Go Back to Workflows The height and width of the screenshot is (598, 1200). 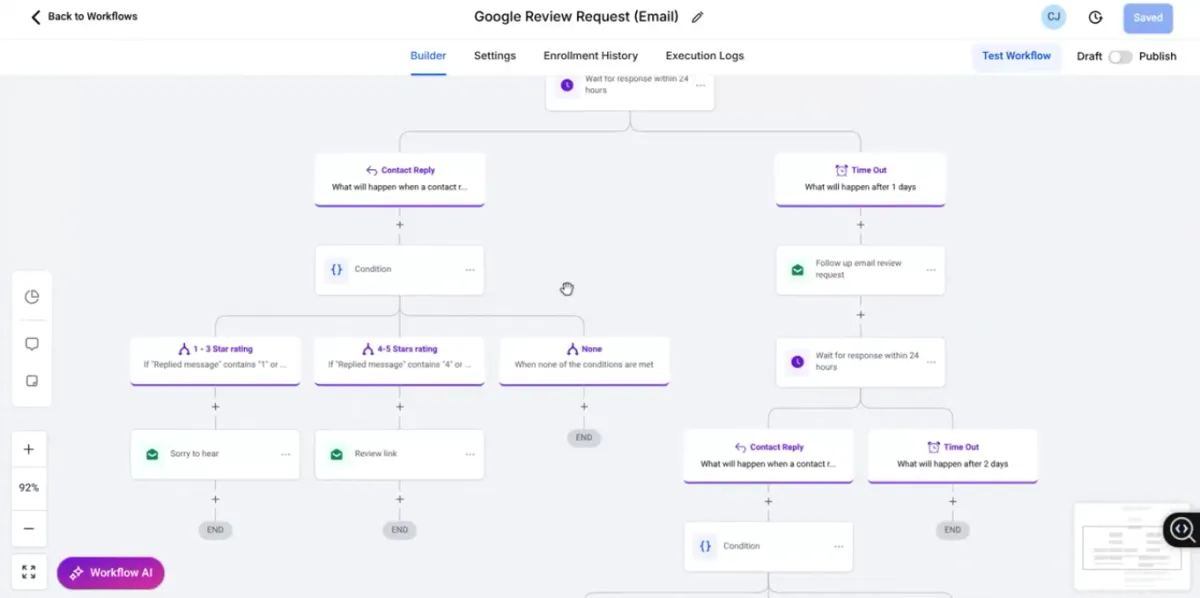tap(84, 17)
